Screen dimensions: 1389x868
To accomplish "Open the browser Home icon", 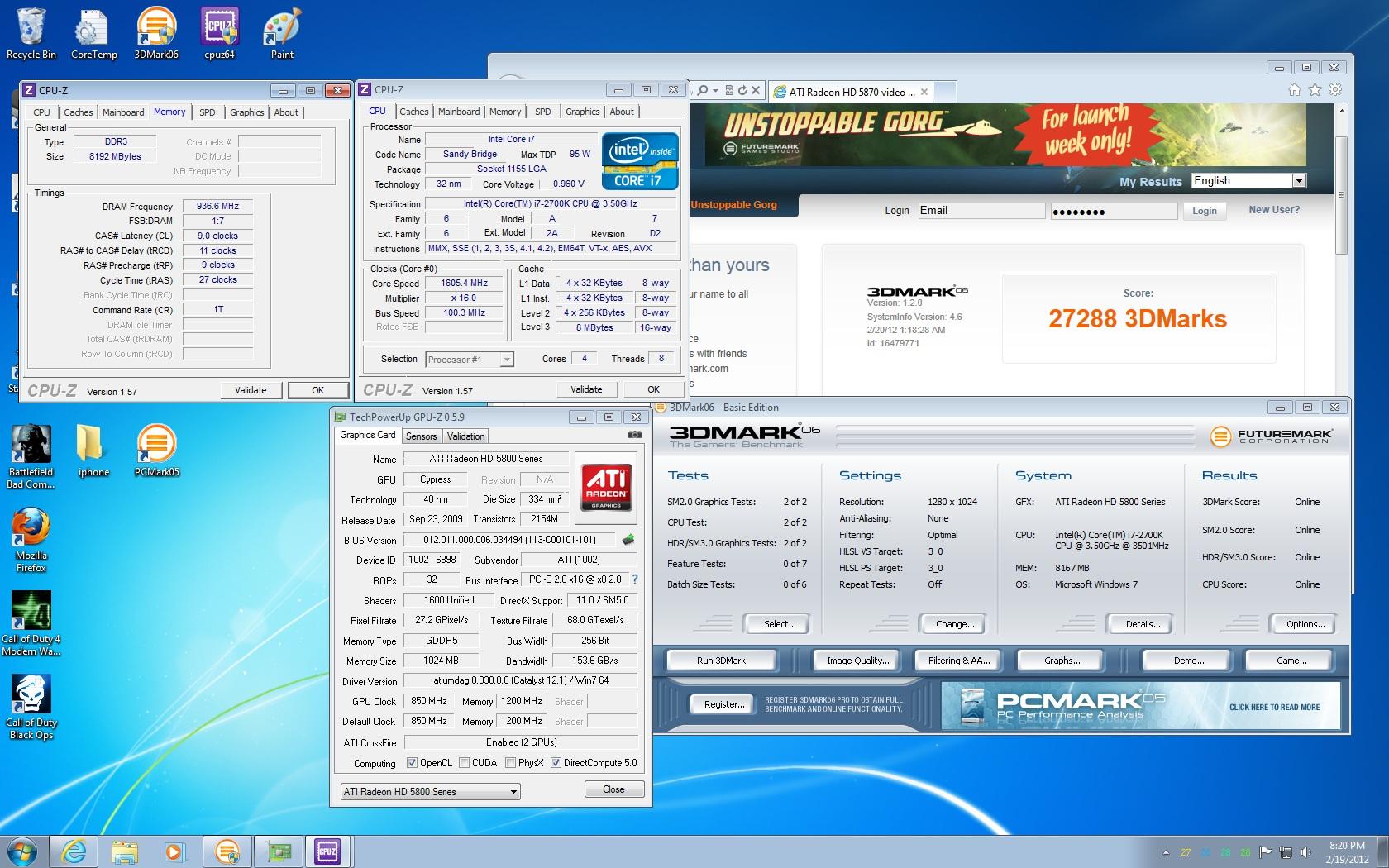I will pyautogui.click(x=1295, y=90).
